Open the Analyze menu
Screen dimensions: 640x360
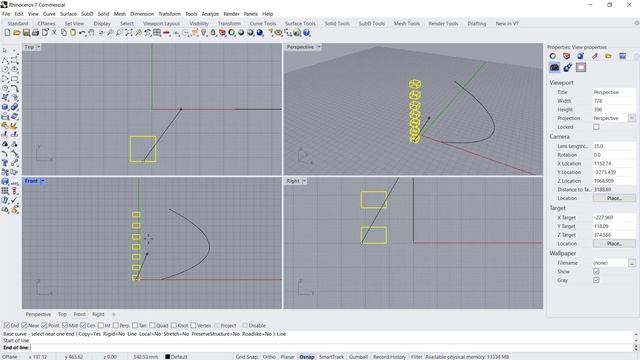pos(210,14)
